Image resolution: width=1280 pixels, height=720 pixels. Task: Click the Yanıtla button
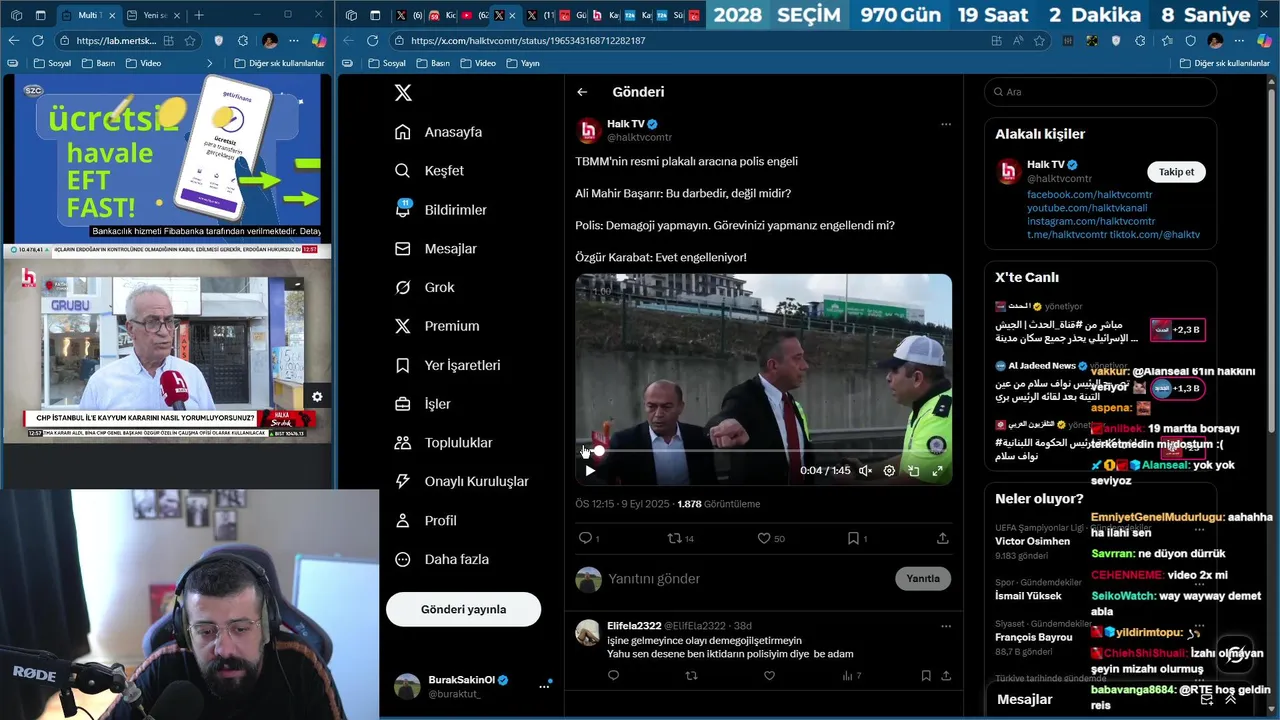tap(922, 579)
